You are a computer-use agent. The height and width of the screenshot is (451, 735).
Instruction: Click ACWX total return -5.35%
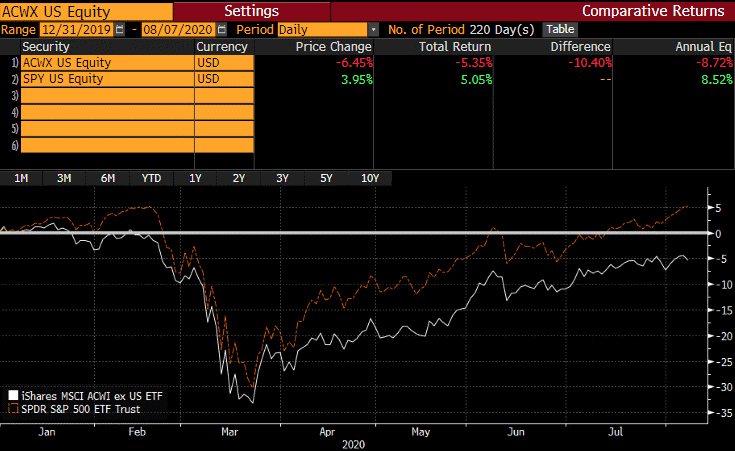[x=473, y=63]
